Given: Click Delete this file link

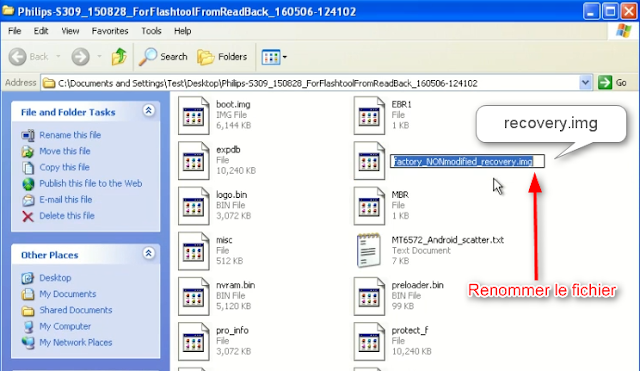Looking at the screenshot, I should coord(67,216).
